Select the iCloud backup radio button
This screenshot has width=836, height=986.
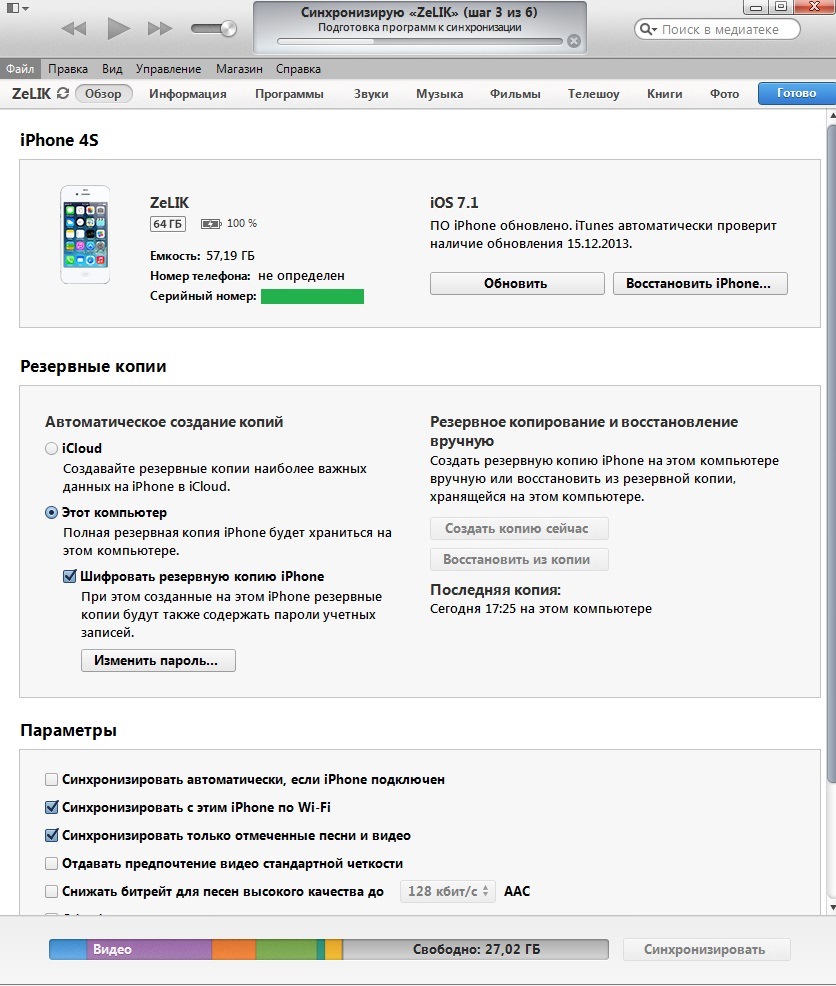point(52,448)
